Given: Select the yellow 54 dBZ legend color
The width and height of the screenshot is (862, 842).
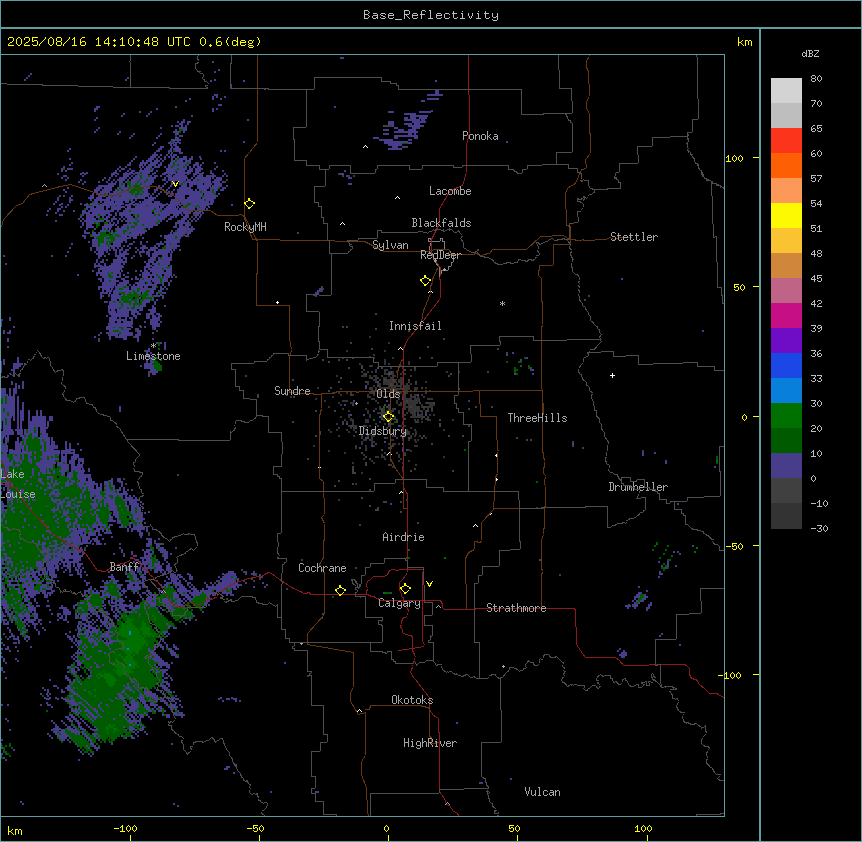Looking at the screenshot, I should click(786, 215).
